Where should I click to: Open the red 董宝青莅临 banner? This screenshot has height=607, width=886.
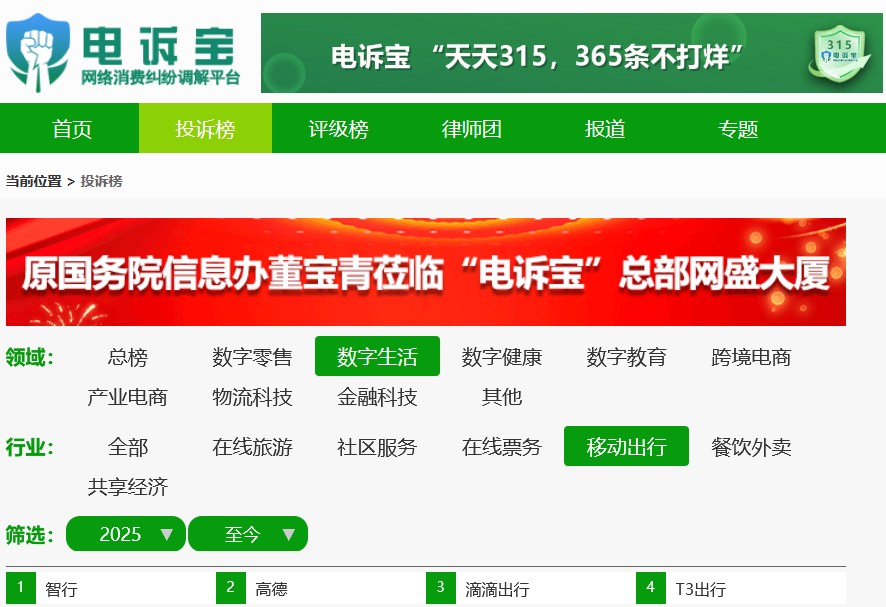pos(425,272)
